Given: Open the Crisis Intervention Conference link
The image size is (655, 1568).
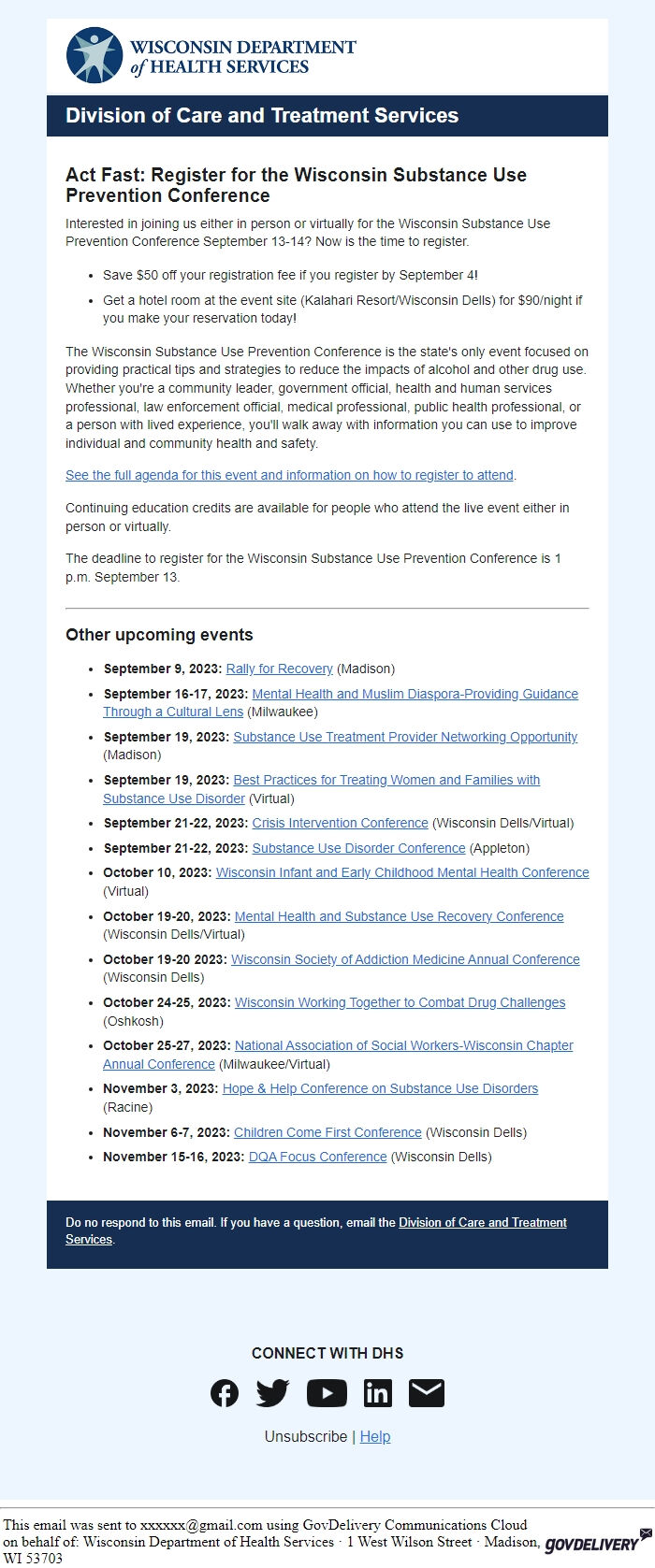Looking at the screenshot, I should (x=340, y=823).
